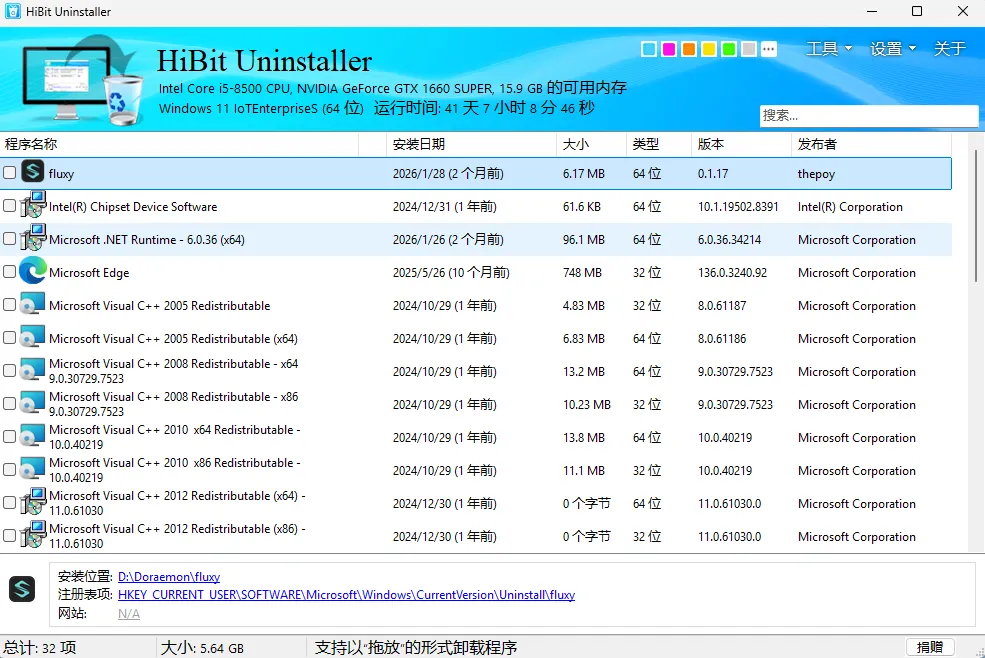Select Intel(R) Corporation publisher cell
985x658 pixels.
click(850, 207)
